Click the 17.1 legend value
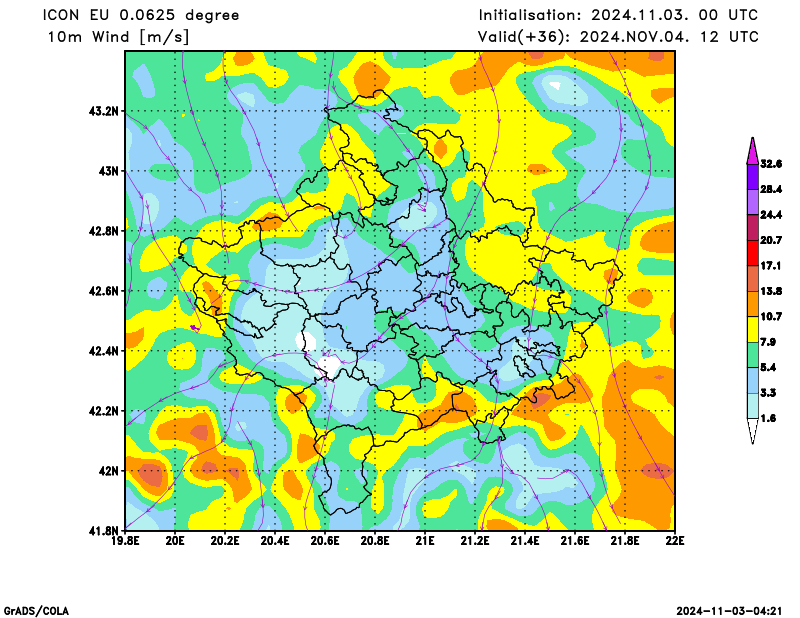 (x=771, y=266)
